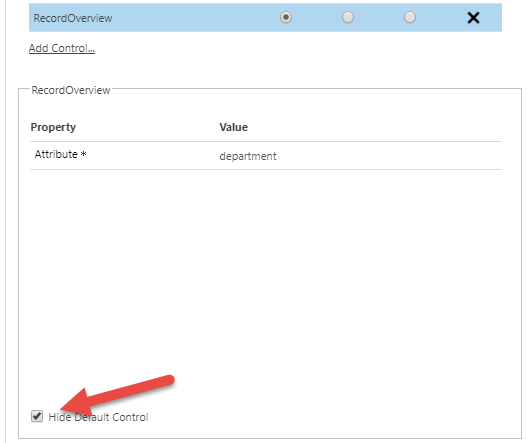Screen dimensions: 527x443
Task: Click the red required asterisk beside Attribute
Action: 83,154
